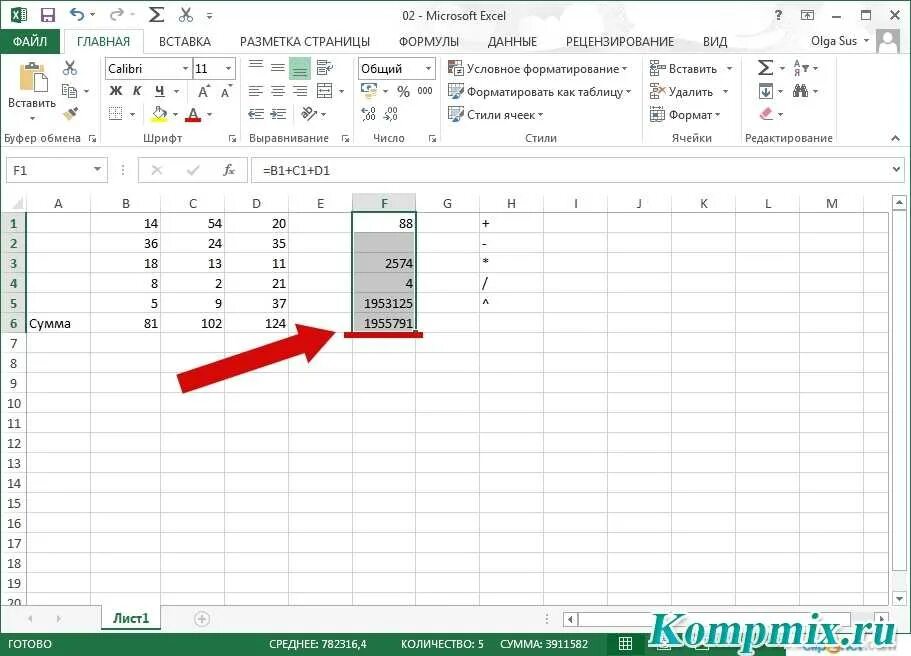911x656 pixels.
Task: Toggle bottom align (highlighted)
Action: [300, 69]
